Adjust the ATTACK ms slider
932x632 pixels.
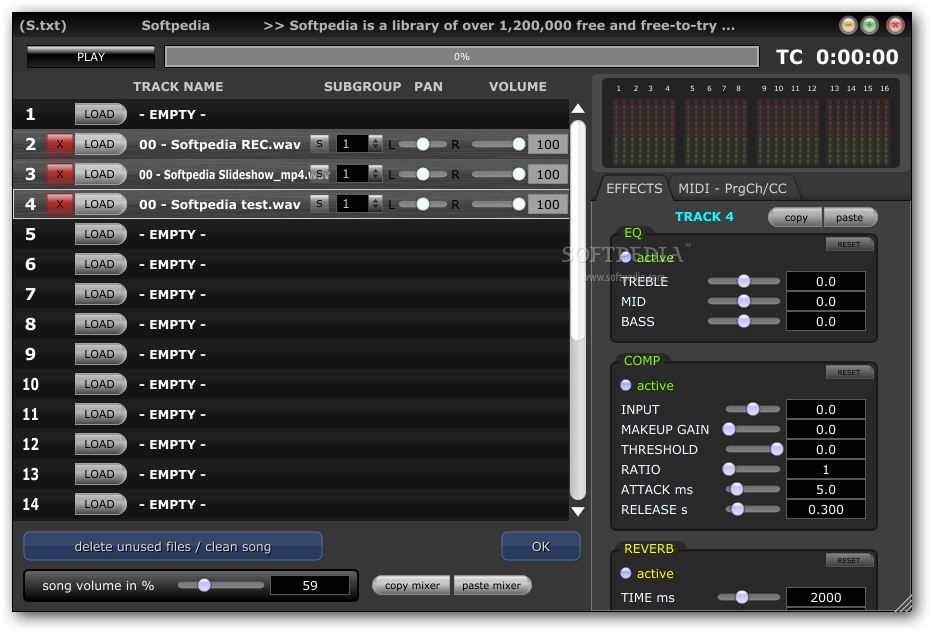[x=752, y=489]
